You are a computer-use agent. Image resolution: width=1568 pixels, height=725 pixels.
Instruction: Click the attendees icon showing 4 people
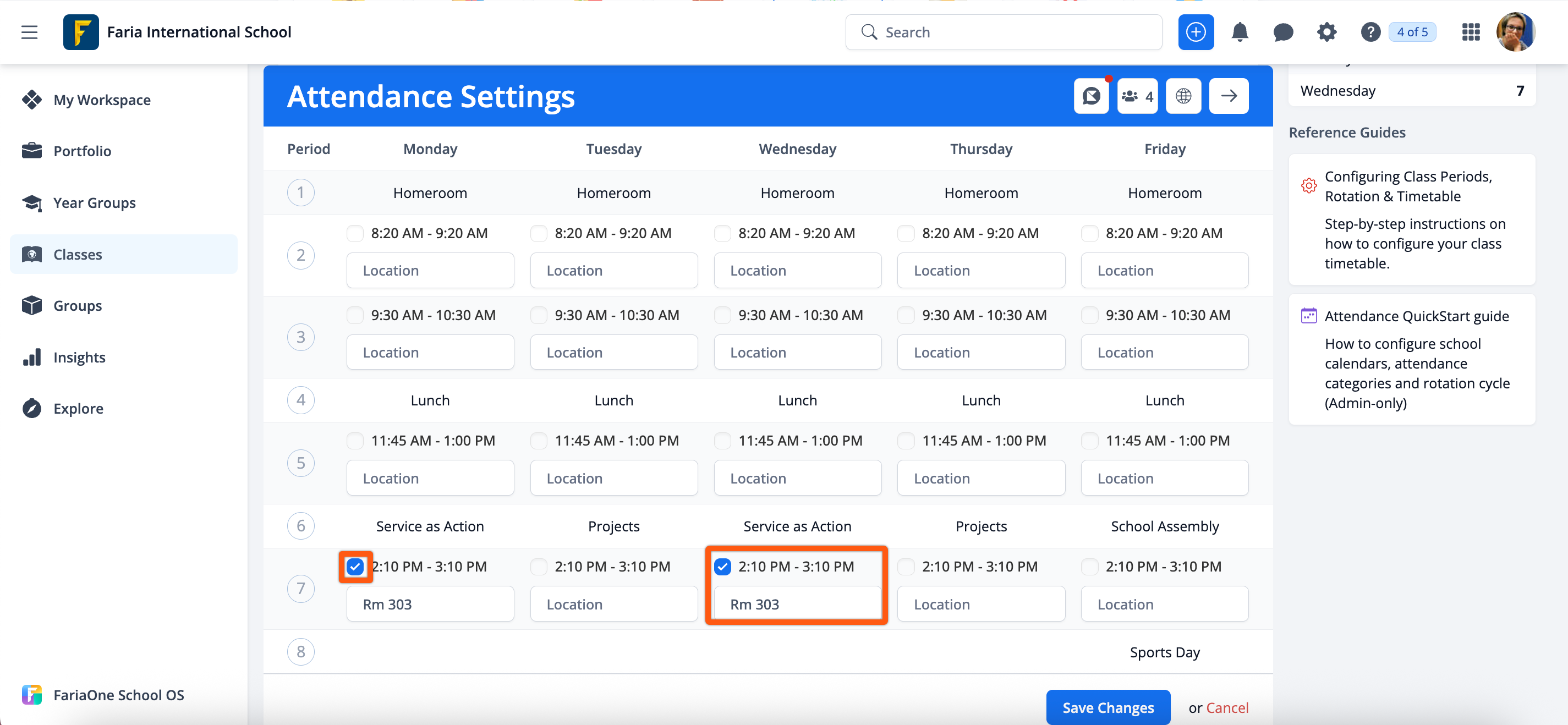(x=1137, y=96)
